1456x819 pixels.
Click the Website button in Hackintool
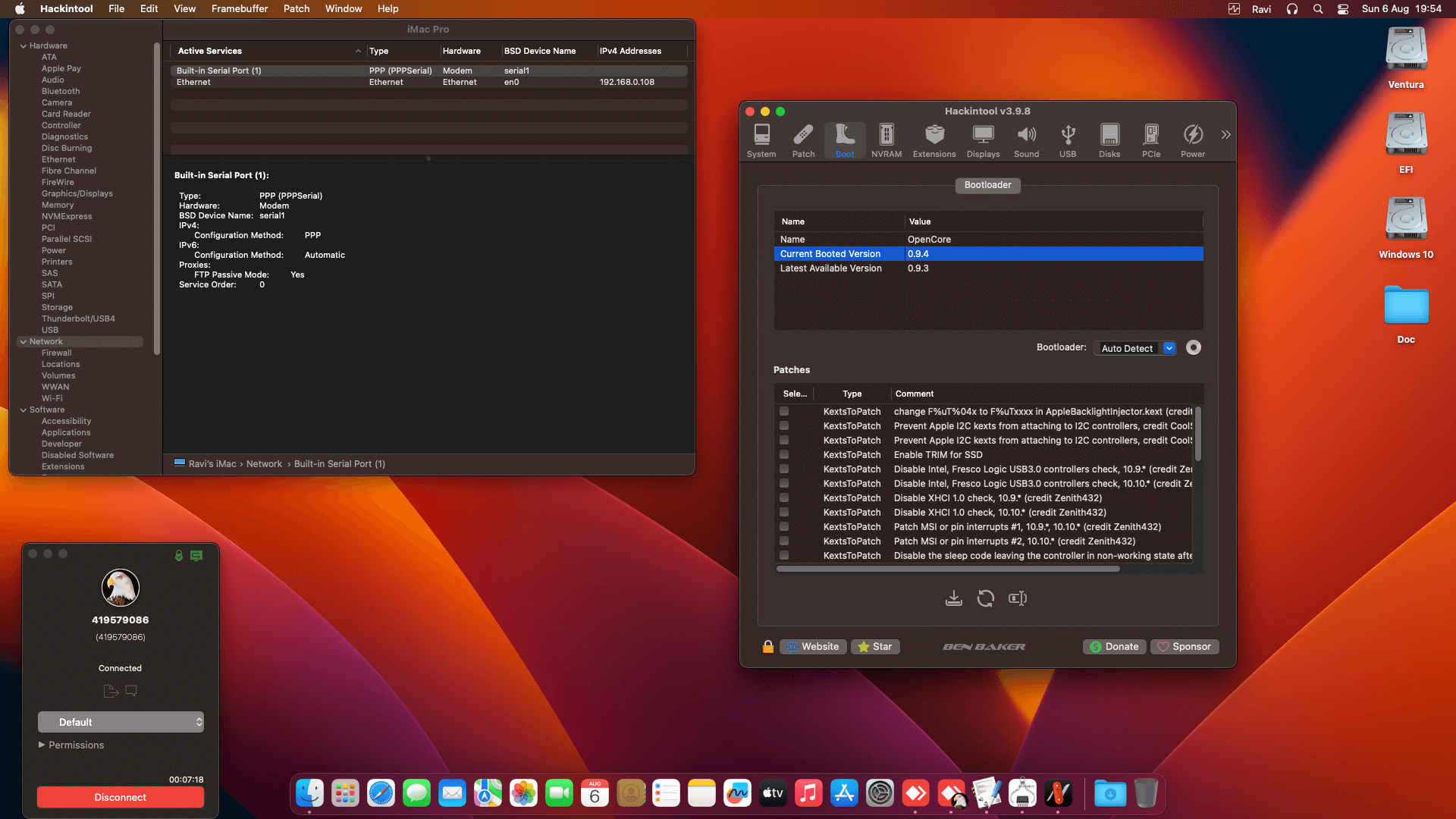point(813,647)
